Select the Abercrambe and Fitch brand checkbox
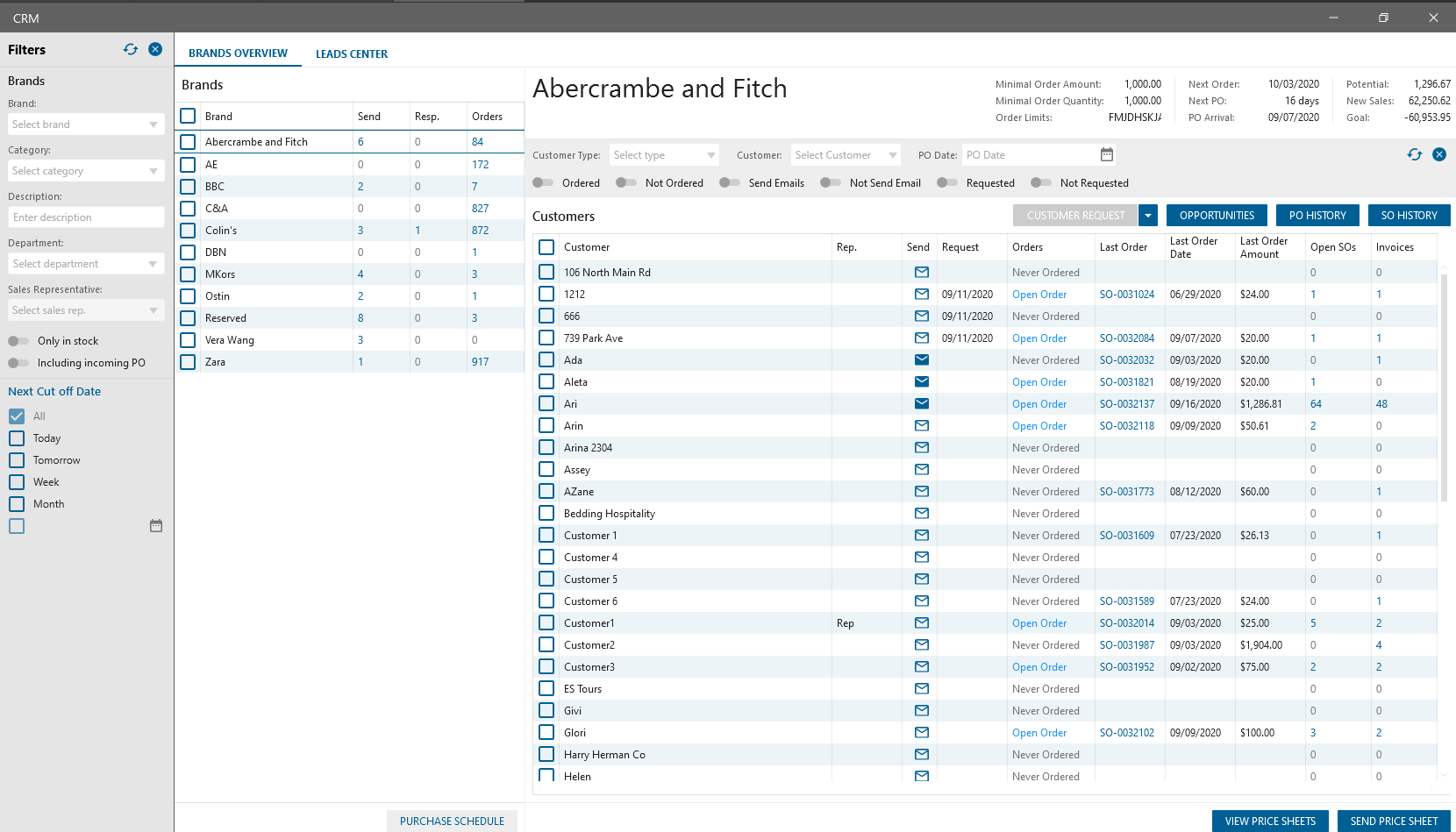Screen dimensions: 1456x832 point(188,142)
